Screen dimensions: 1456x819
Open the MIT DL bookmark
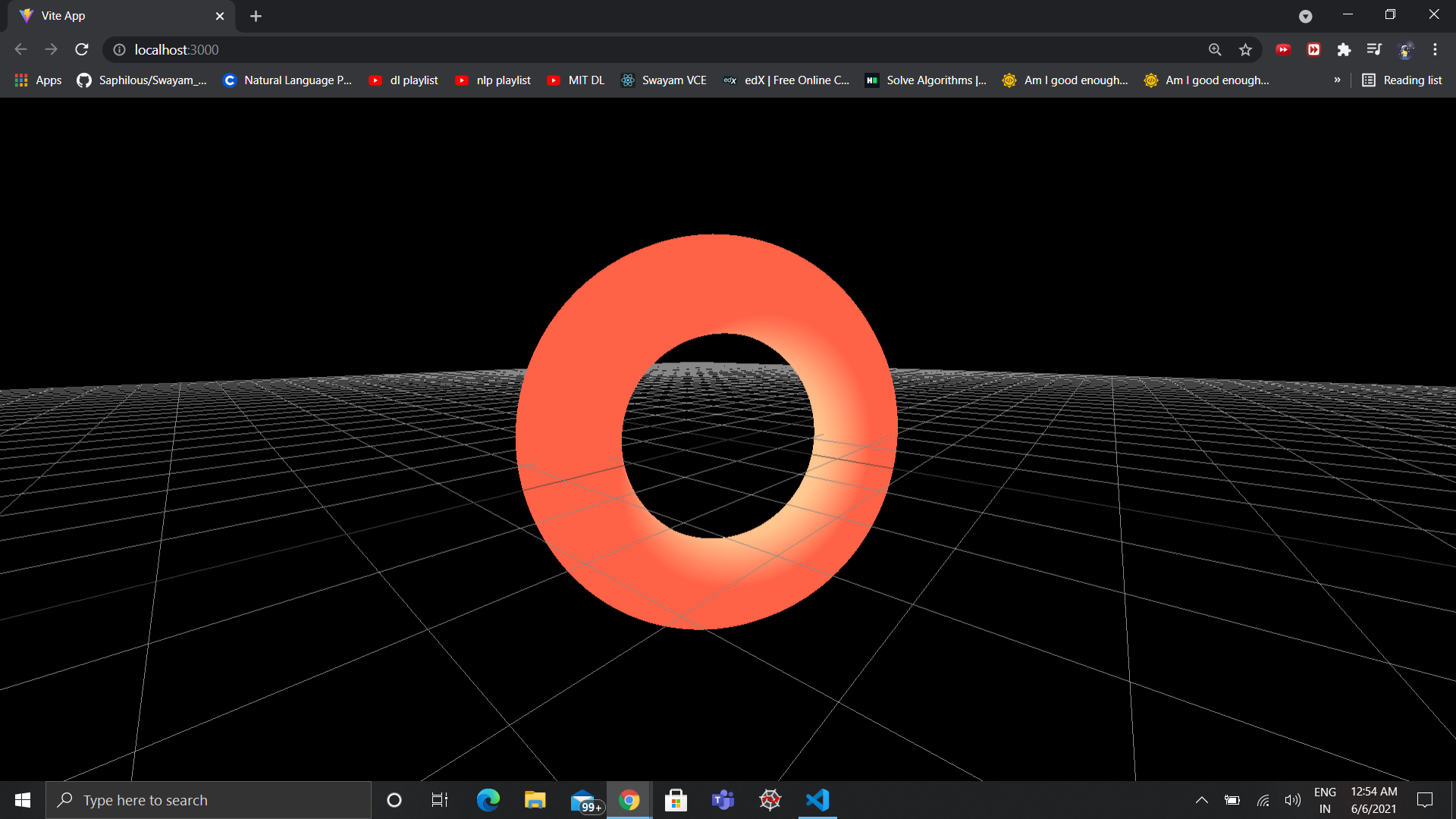[x=576, y=80]
